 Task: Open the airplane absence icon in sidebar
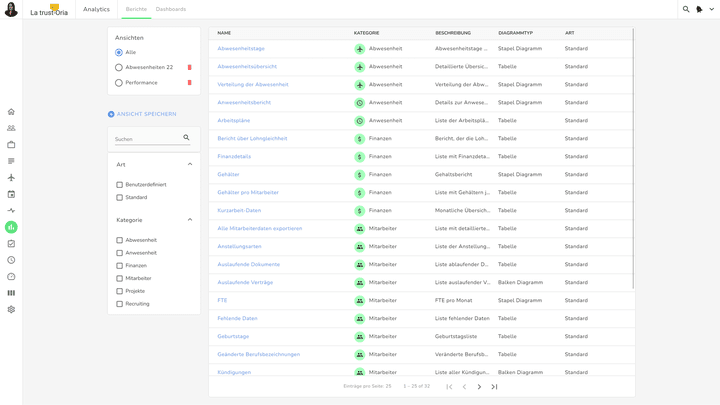[x=11, y=178]
